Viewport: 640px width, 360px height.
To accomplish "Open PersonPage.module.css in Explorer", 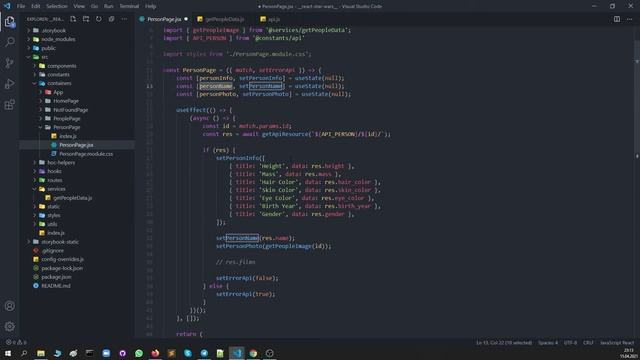I will pos(86,154).
